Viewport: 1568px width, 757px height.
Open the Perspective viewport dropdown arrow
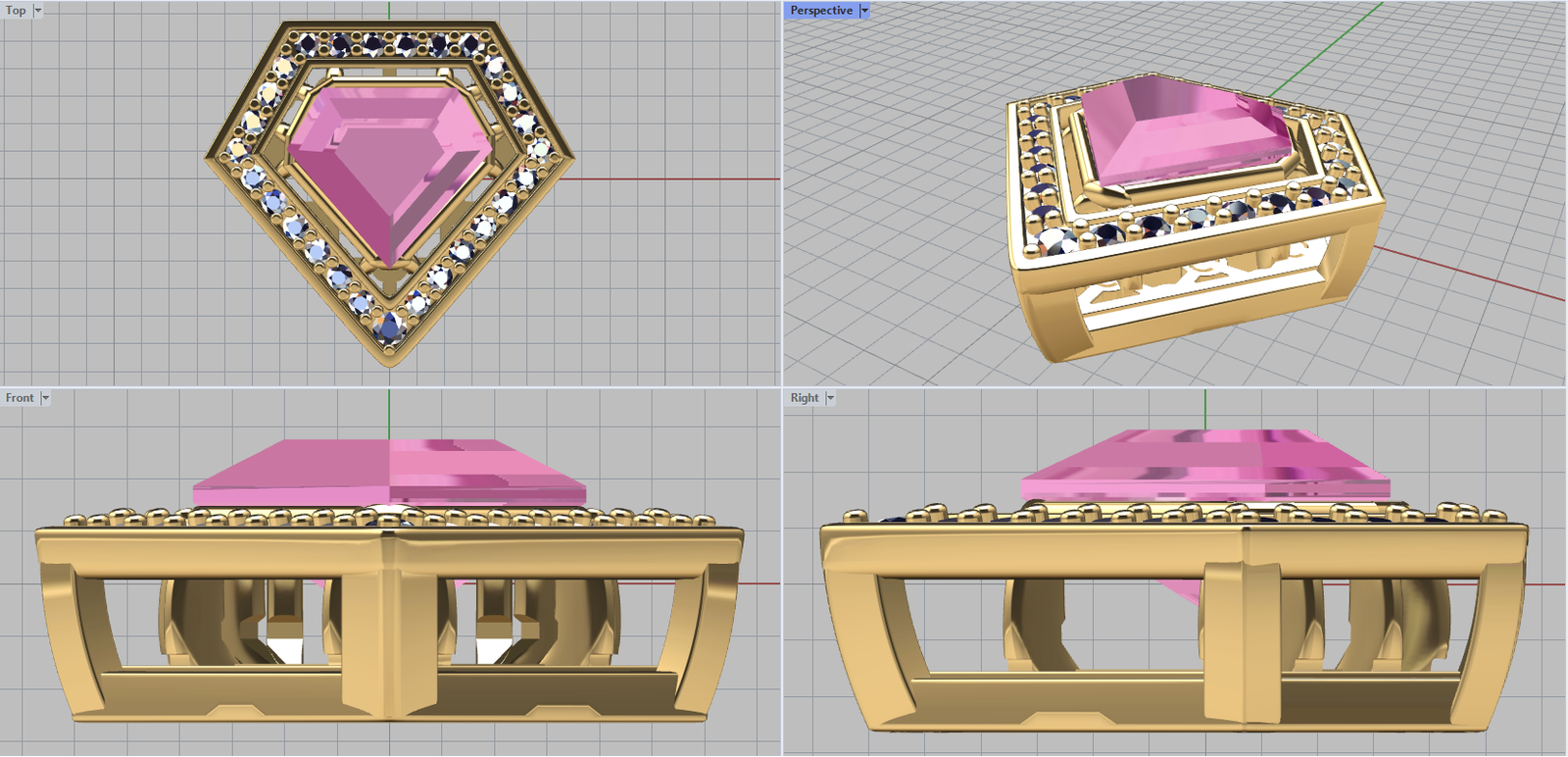pos(864,11)
